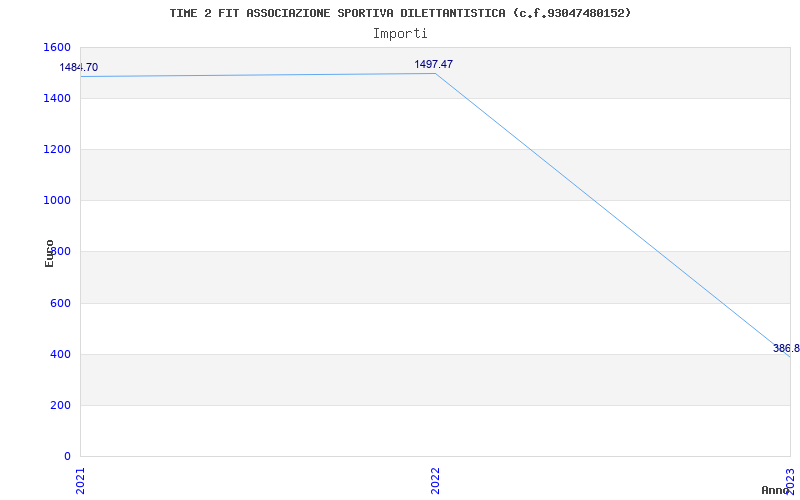Click the 1600 y-axis value
The width and height of the screenshot is (800, 500).
pos(57,47)
